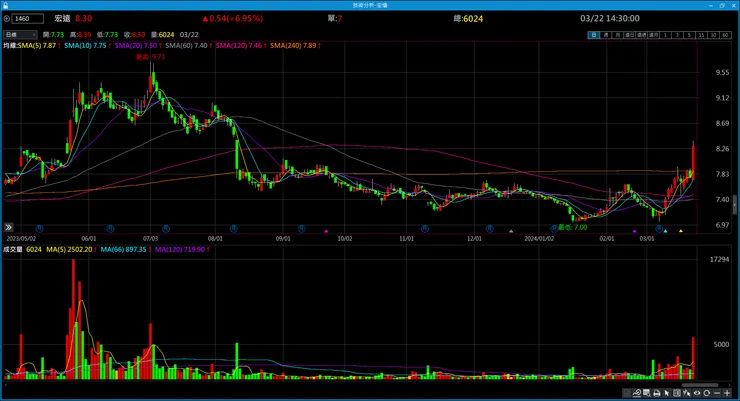Click the magenta triangle marker near 10/02

pyautogui.click(x=326, y=231)
